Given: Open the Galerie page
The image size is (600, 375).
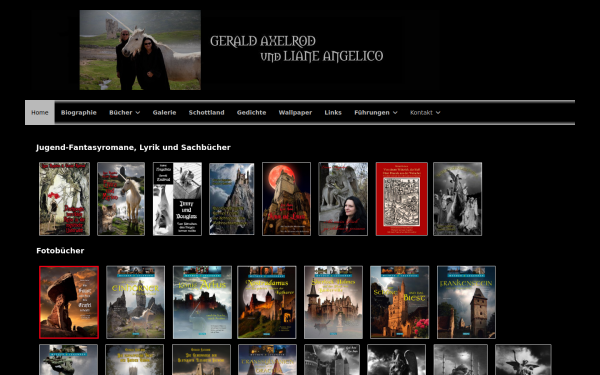Looking at the screenshot, I should (164, 112).
